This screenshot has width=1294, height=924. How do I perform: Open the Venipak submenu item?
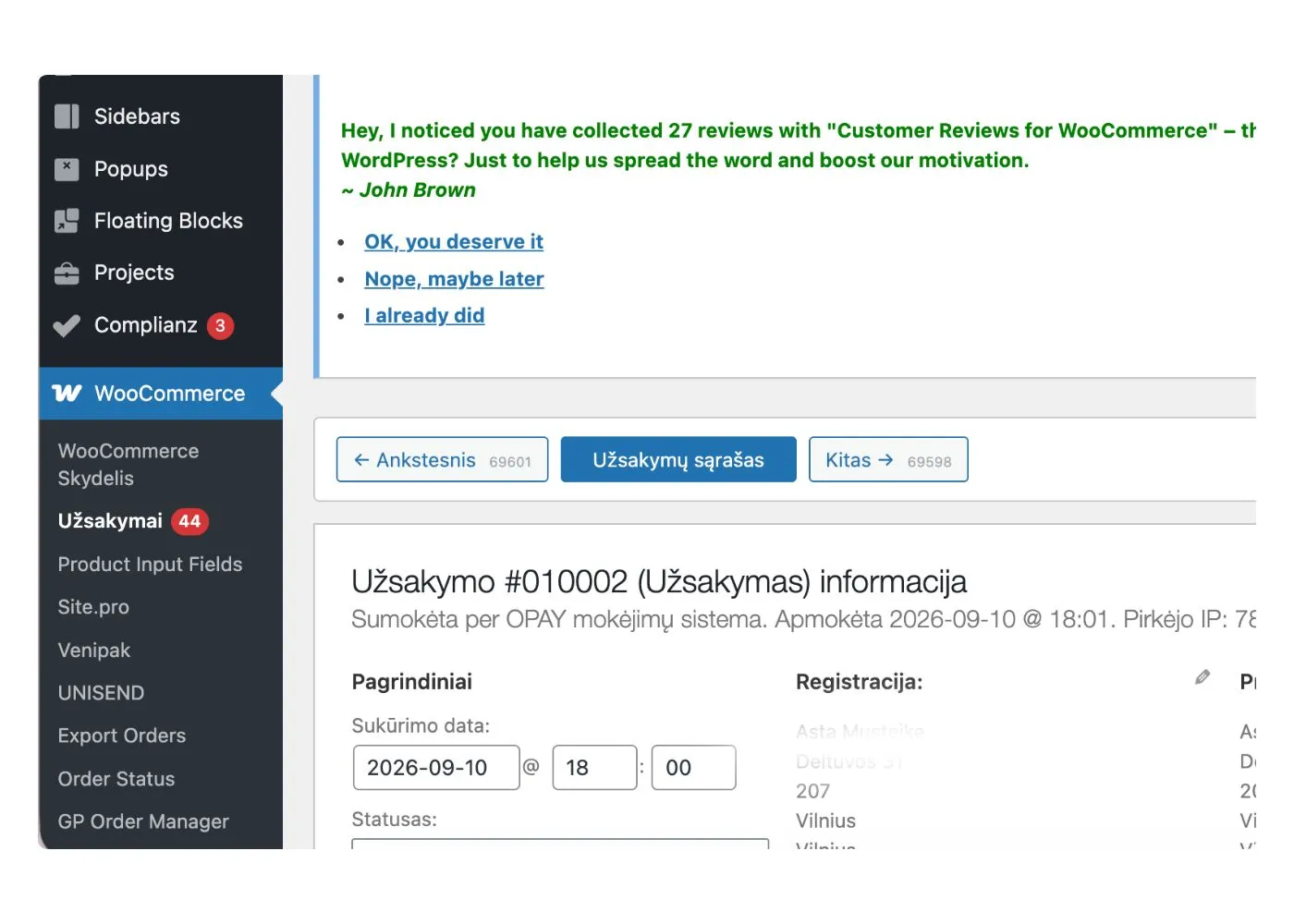coord(94,650)
